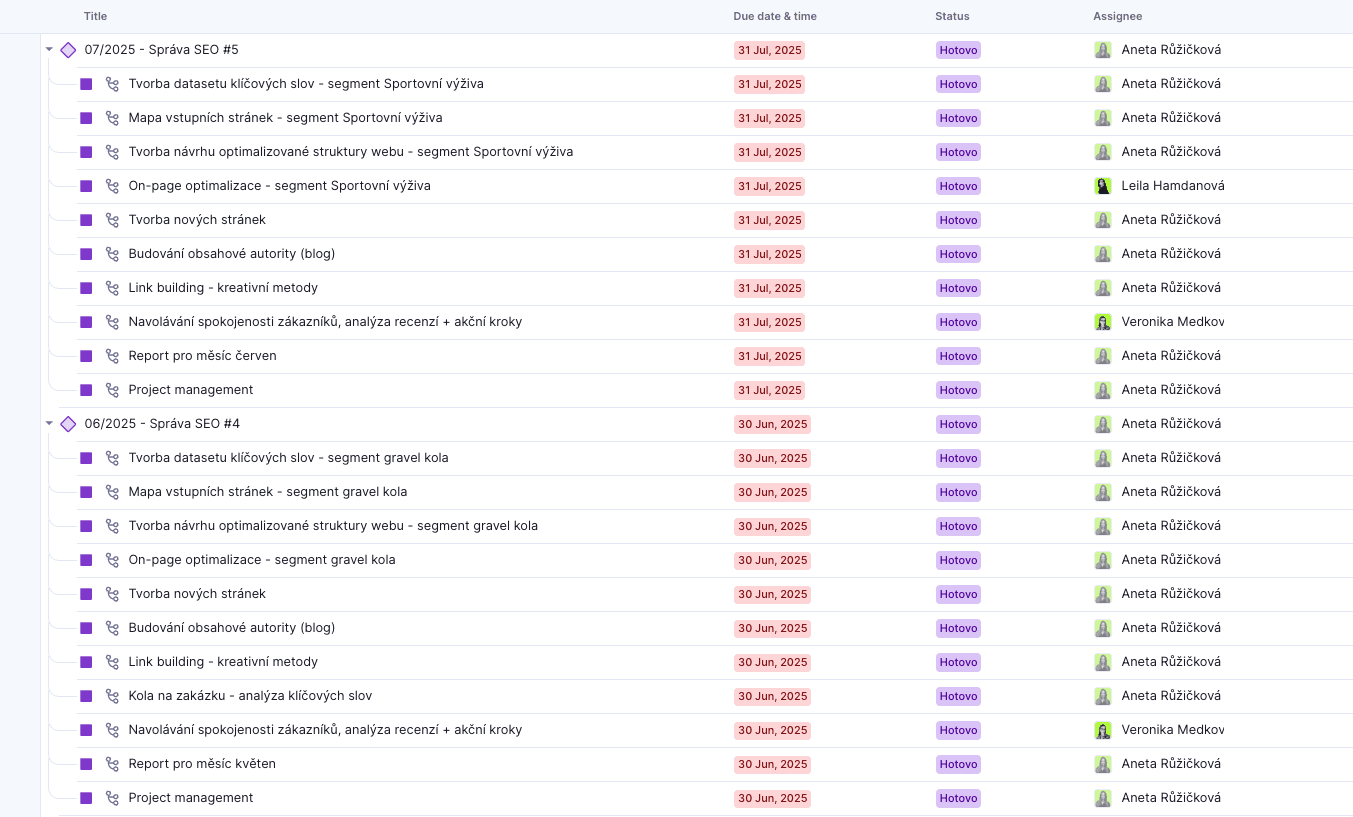Click assignee avatar in Kola na zakázku row
This screenshot has width=1353, height=817.
[x=1103, y=696]
